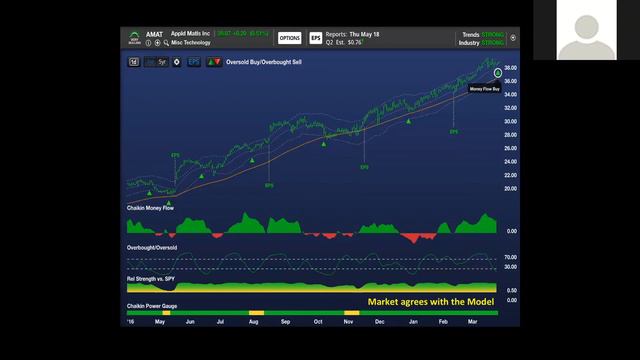Toggle the buy/sell signal triangles button
Screen dimensions: 640x360
coord(214,62)
